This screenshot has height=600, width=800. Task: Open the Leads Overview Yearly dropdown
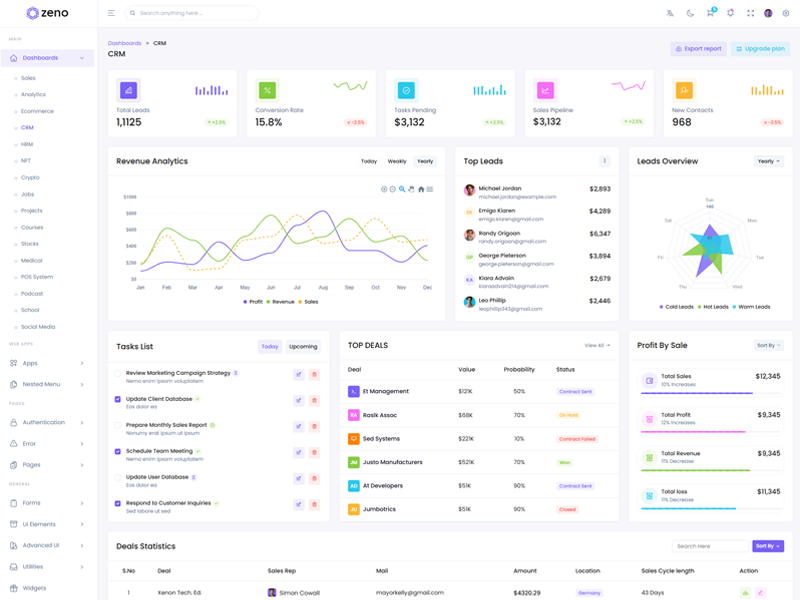coord(768,161)
